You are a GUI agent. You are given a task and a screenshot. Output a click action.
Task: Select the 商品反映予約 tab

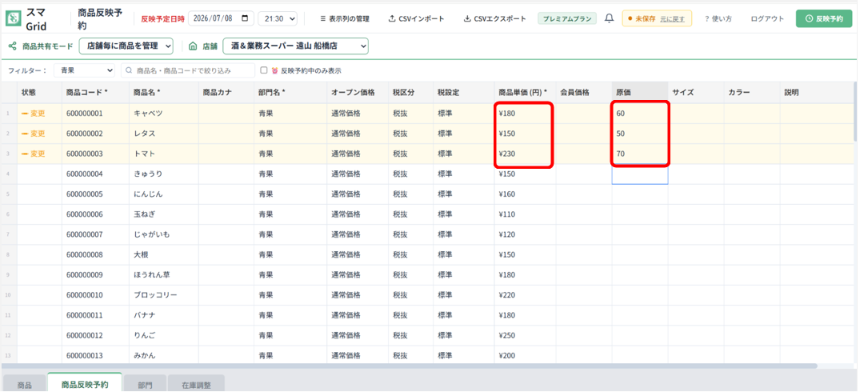click(x=85, y=384)
